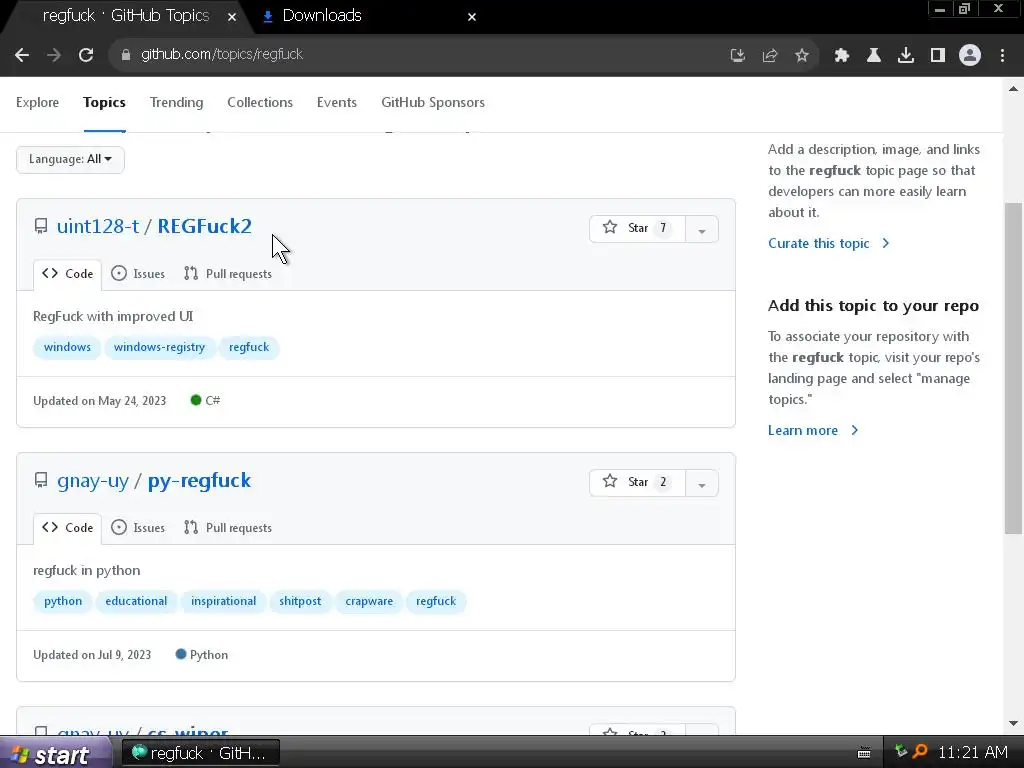Image resolution: width=1024 pixels, height=768 pixels.
Task: Go to Explore in GitHub navigation
Action: [37, 103]
